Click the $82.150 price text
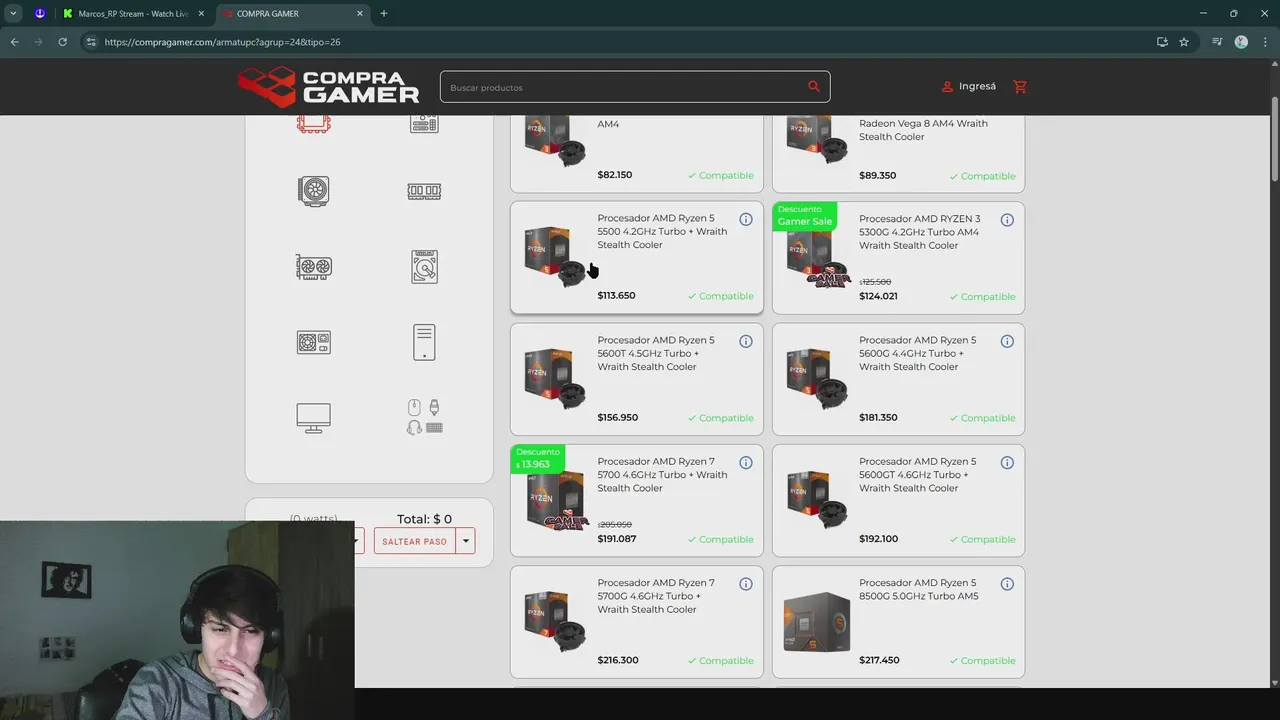This screenshot has width=1280, height=720. [615, 175]
